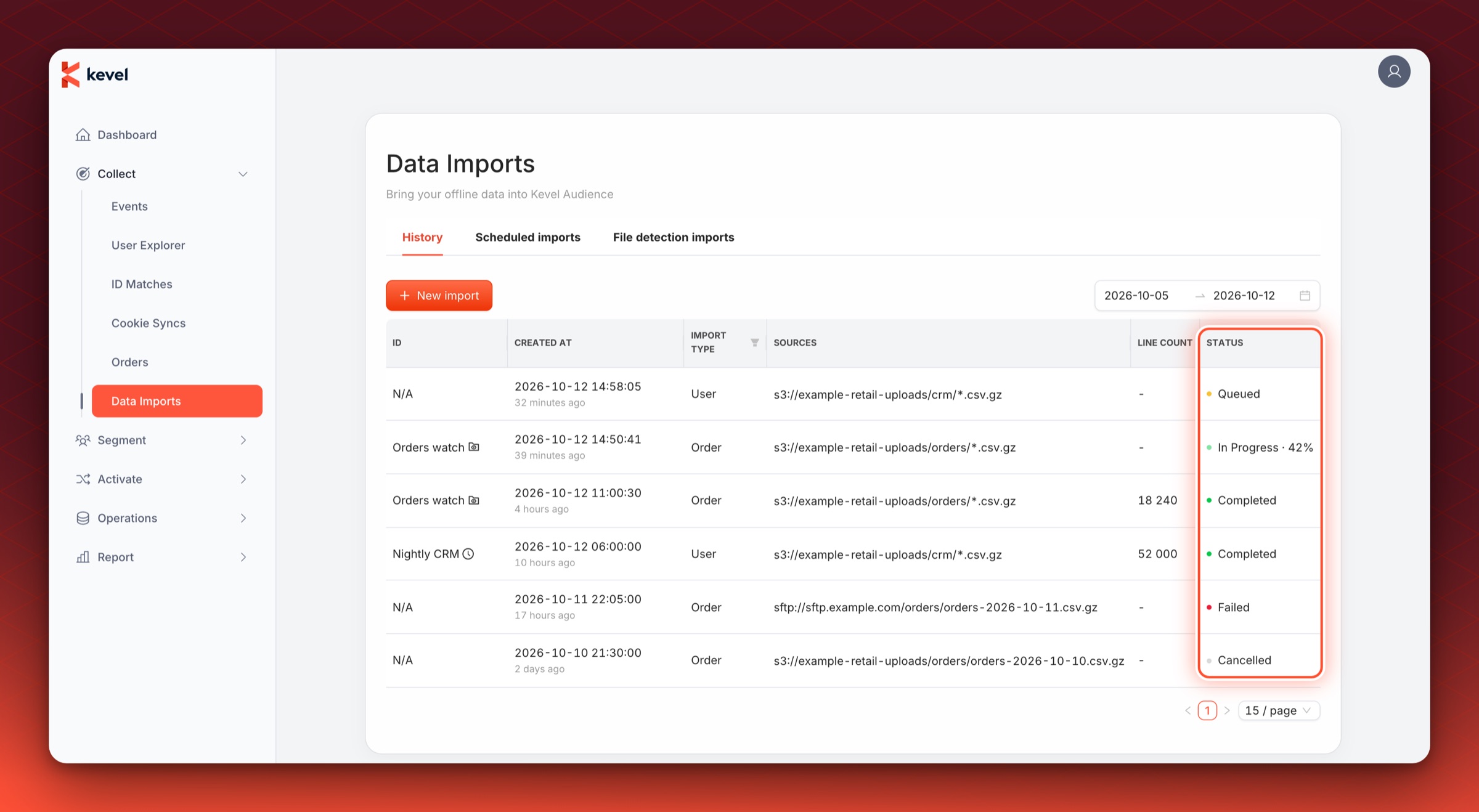Image resolution: width=1479 pixels, height=812 pixels.
Task: Open Orders in the sidebar
Action: tap(129, 362)
